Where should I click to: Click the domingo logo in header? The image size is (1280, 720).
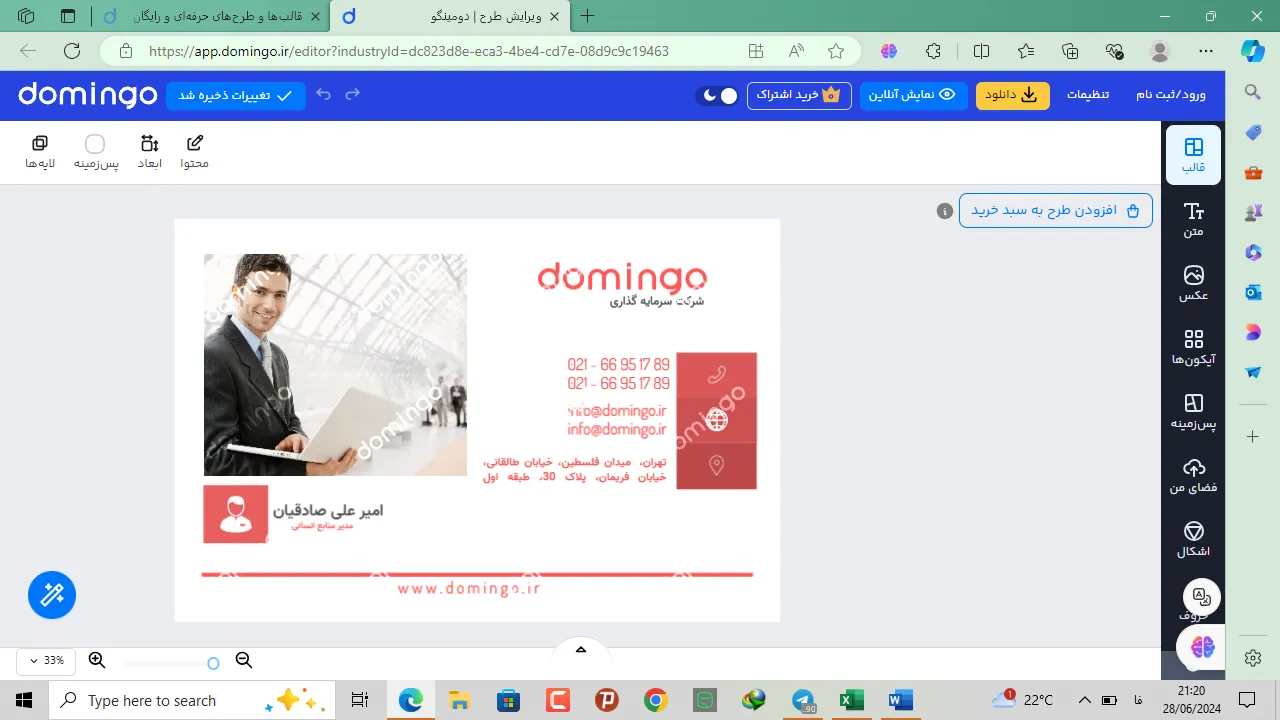[x=88, y=95]
